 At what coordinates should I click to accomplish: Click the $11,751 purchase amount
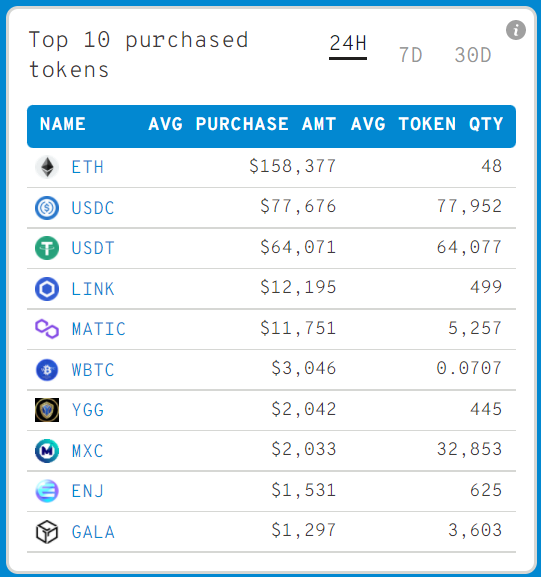(298, 328)
